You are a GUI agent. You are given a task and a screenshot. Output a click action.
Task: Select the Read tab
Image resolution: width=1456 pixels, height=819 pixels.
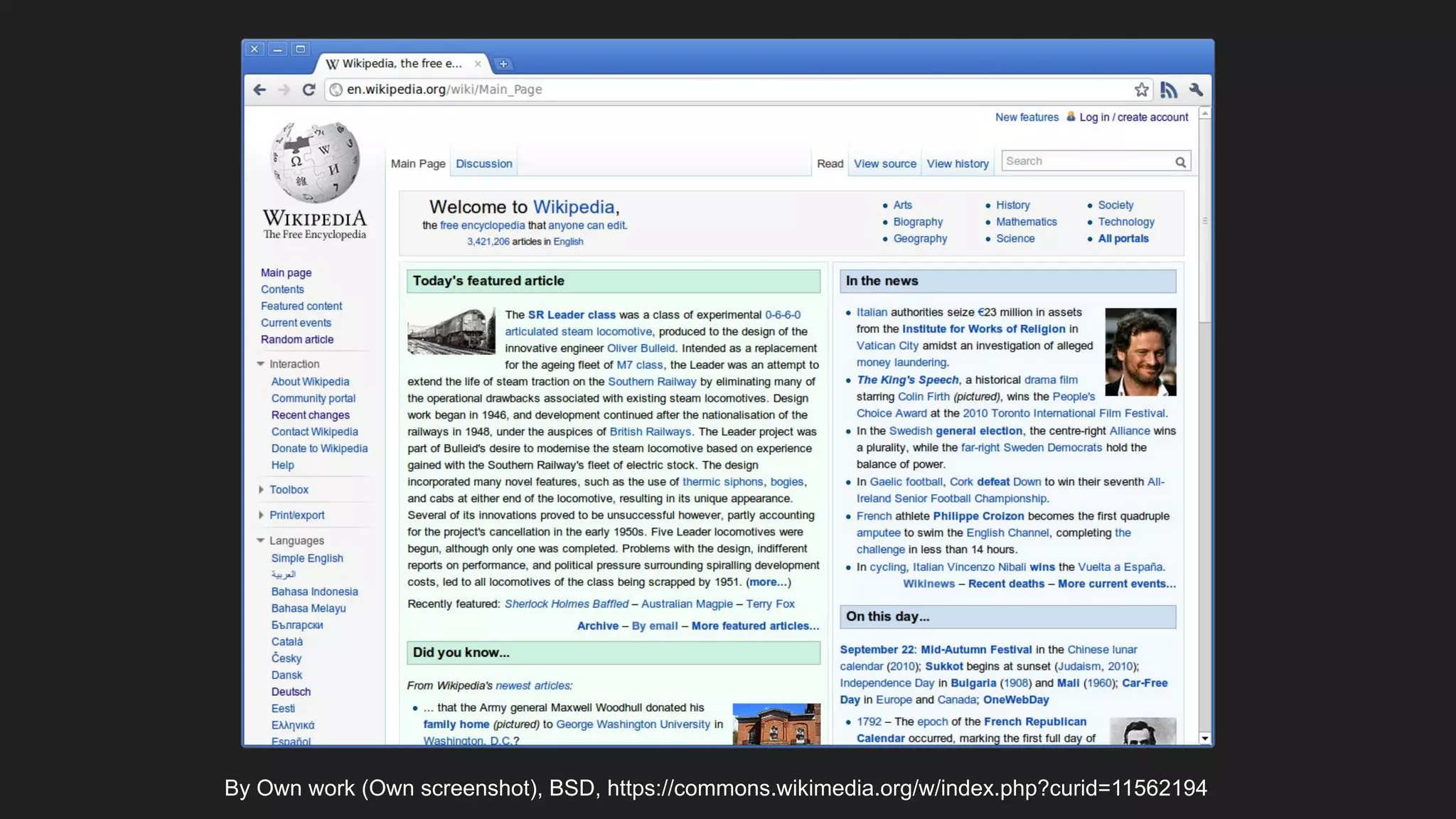830,164
